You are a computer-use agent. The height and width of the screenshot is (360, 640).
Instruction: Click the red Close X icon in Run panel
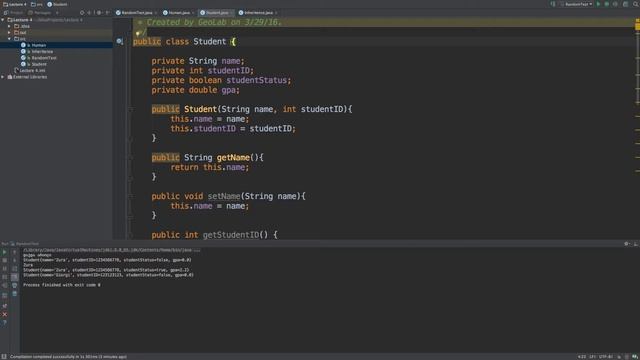tap(4, 314)
